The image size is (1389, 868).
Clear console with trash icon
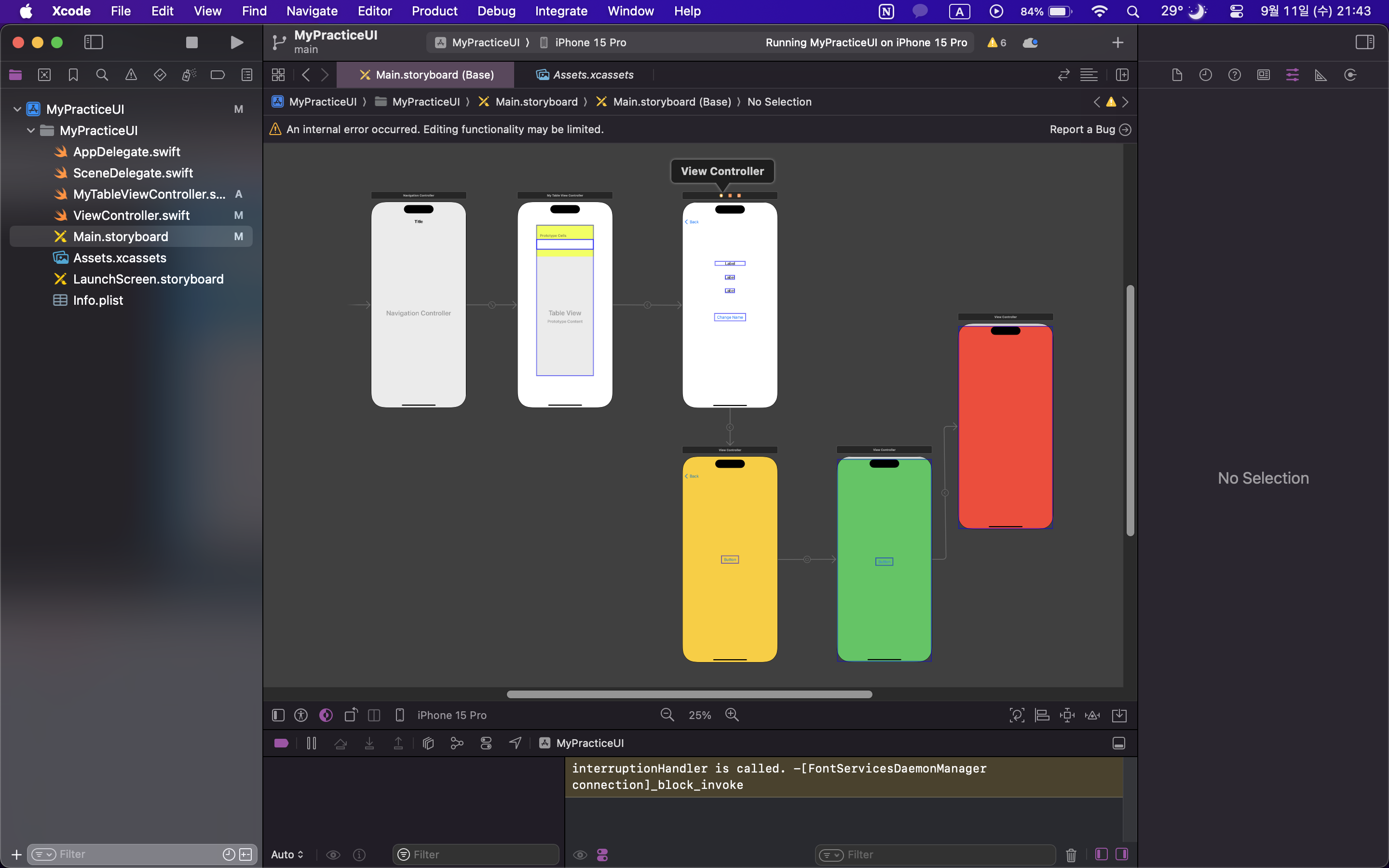click(1071, 854)
